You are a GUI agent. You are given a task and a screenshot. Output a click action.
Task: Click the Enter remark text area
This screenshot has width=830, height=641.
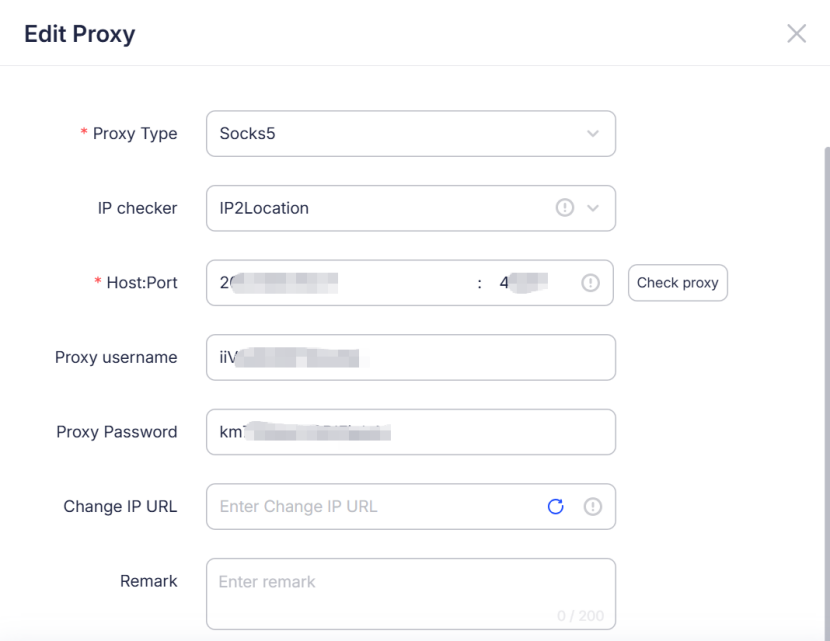(x=411, y=594)
